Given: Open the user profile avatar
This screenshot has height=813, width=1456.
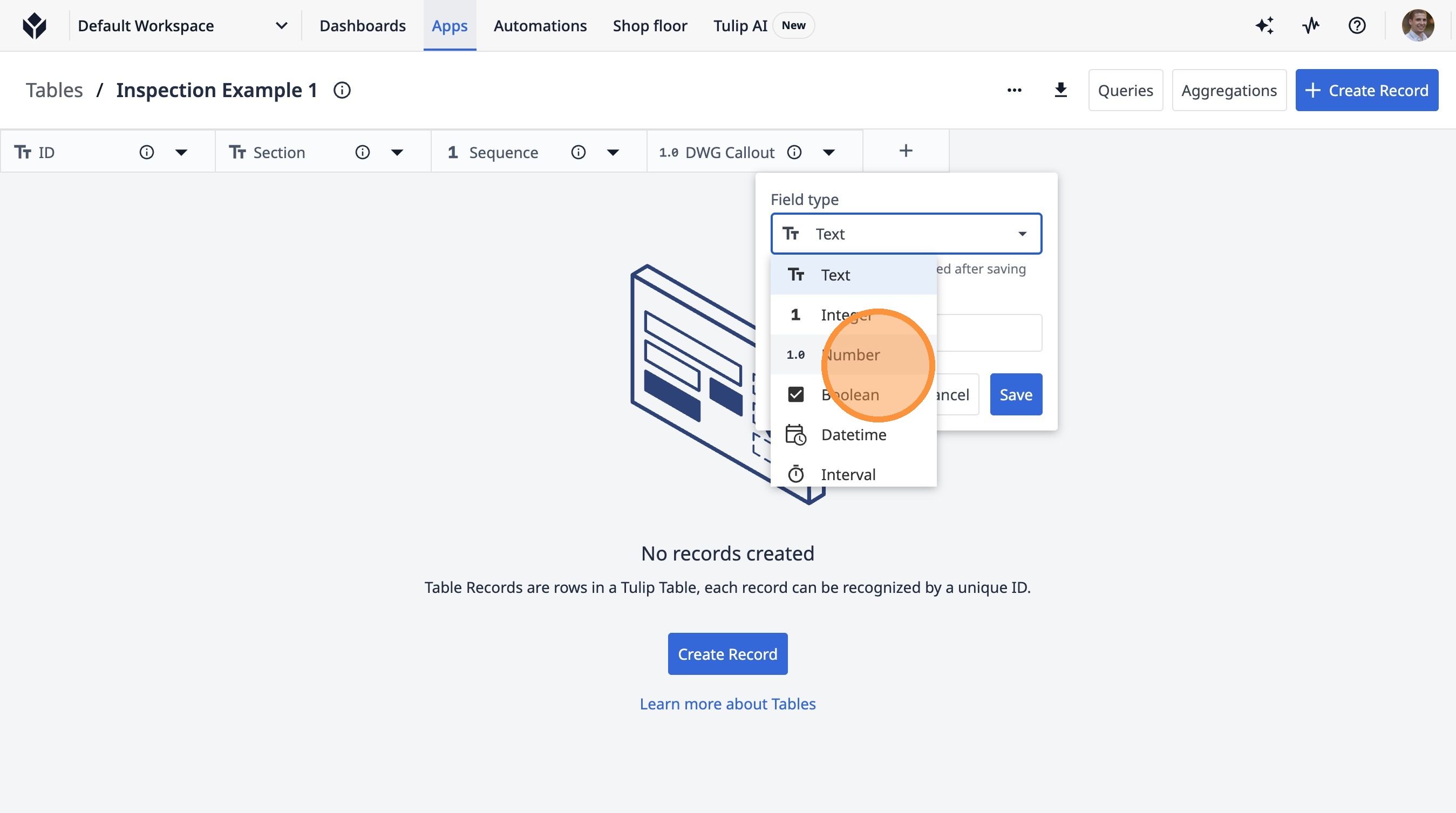Looking at the screenshot, I should tap(1417, 25).
